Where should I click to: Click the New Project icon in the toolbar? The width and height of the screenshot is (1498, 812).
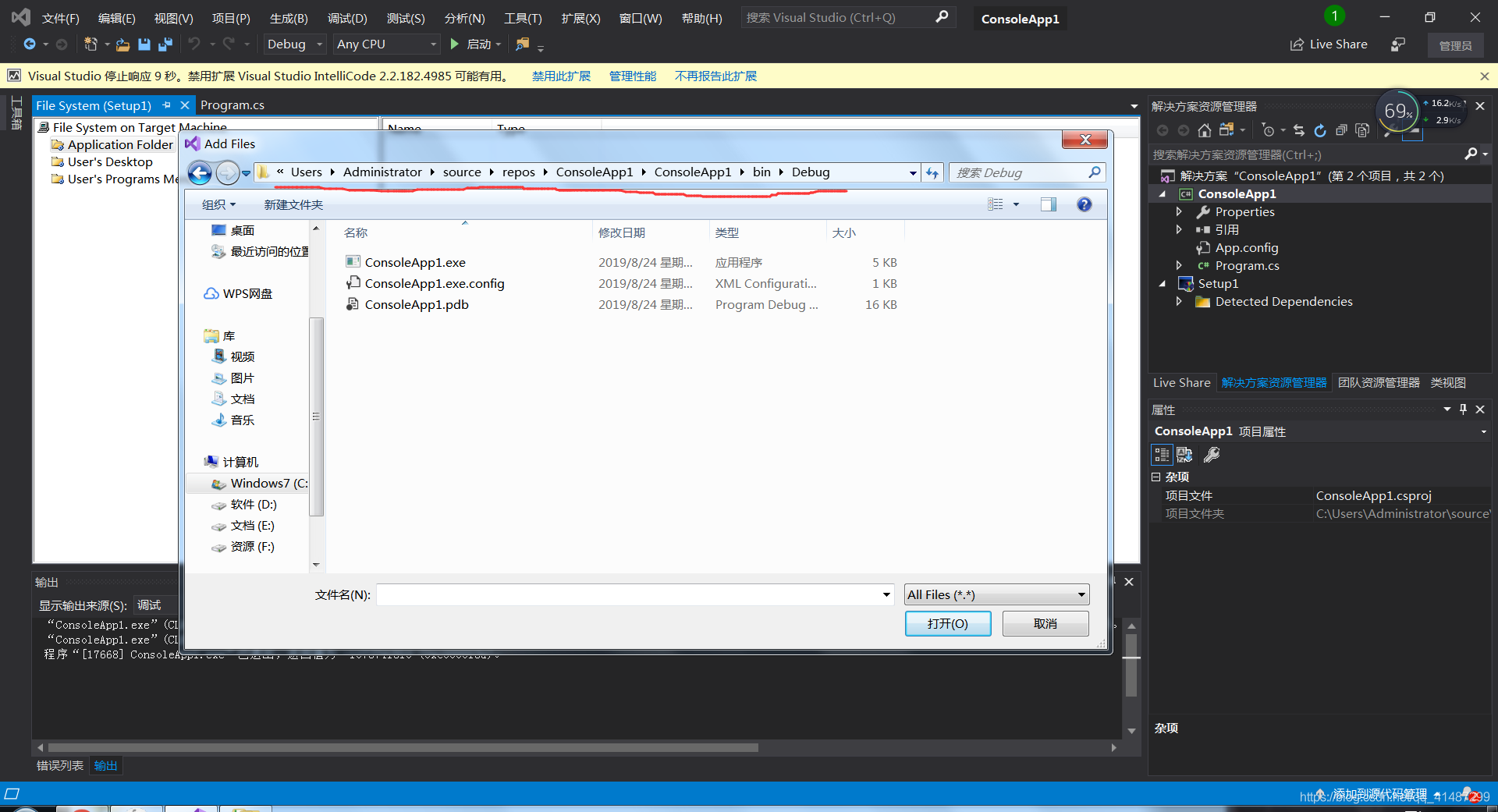[91, 44]
